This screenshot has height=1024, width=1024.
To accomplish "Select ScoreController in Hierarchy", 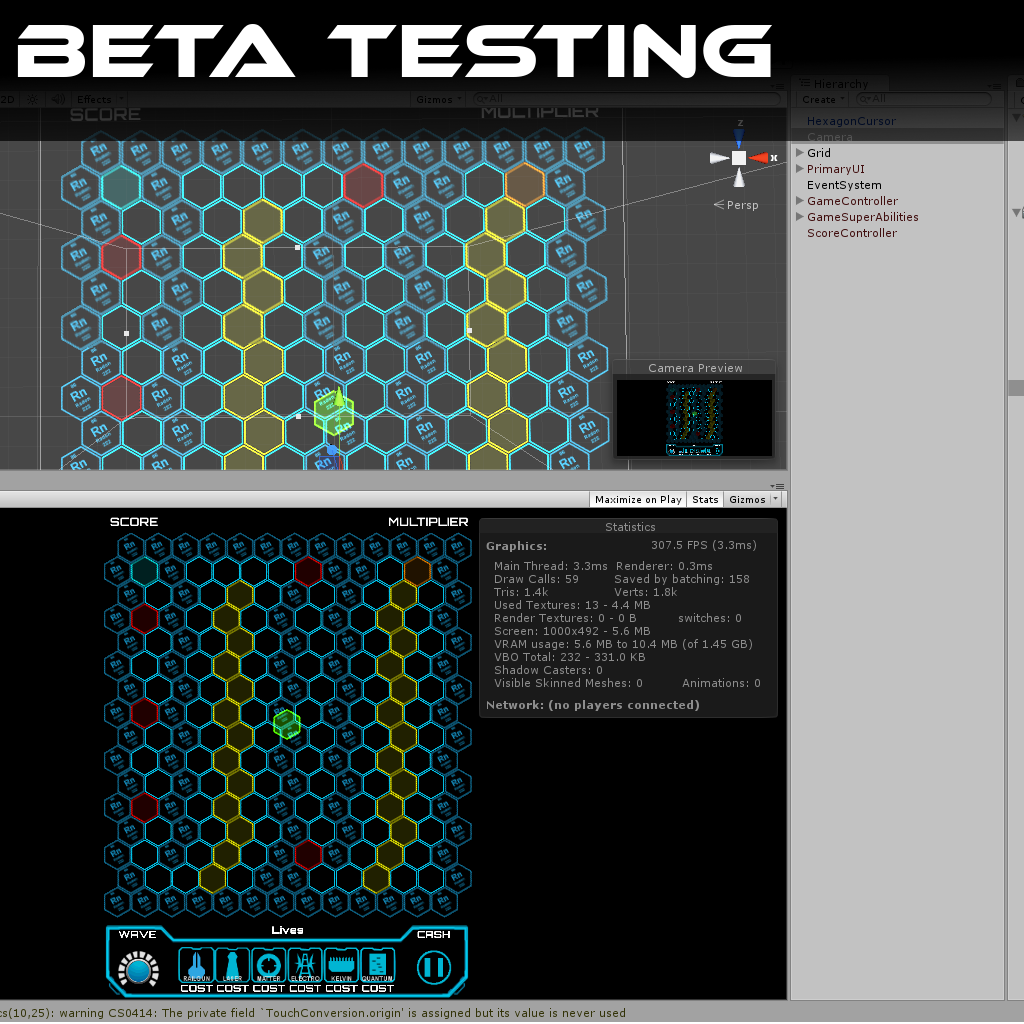I will (852, 232).
